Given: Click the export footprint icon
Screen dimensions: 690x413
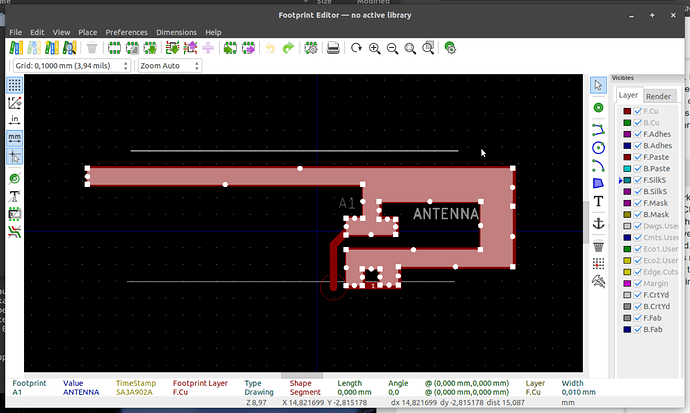Looking at the screenshot, I should point(248,48).
